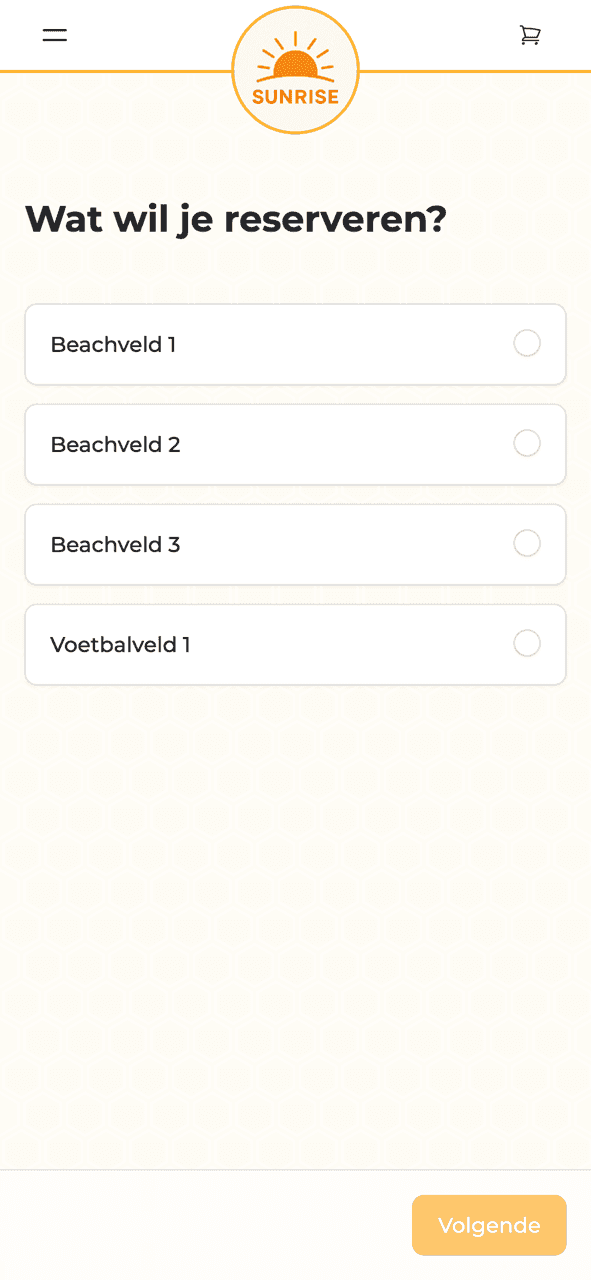Screen dimensions: 591x1280
Task: Click the Voetbalveld 1 option card
Action: coord(295,644)
